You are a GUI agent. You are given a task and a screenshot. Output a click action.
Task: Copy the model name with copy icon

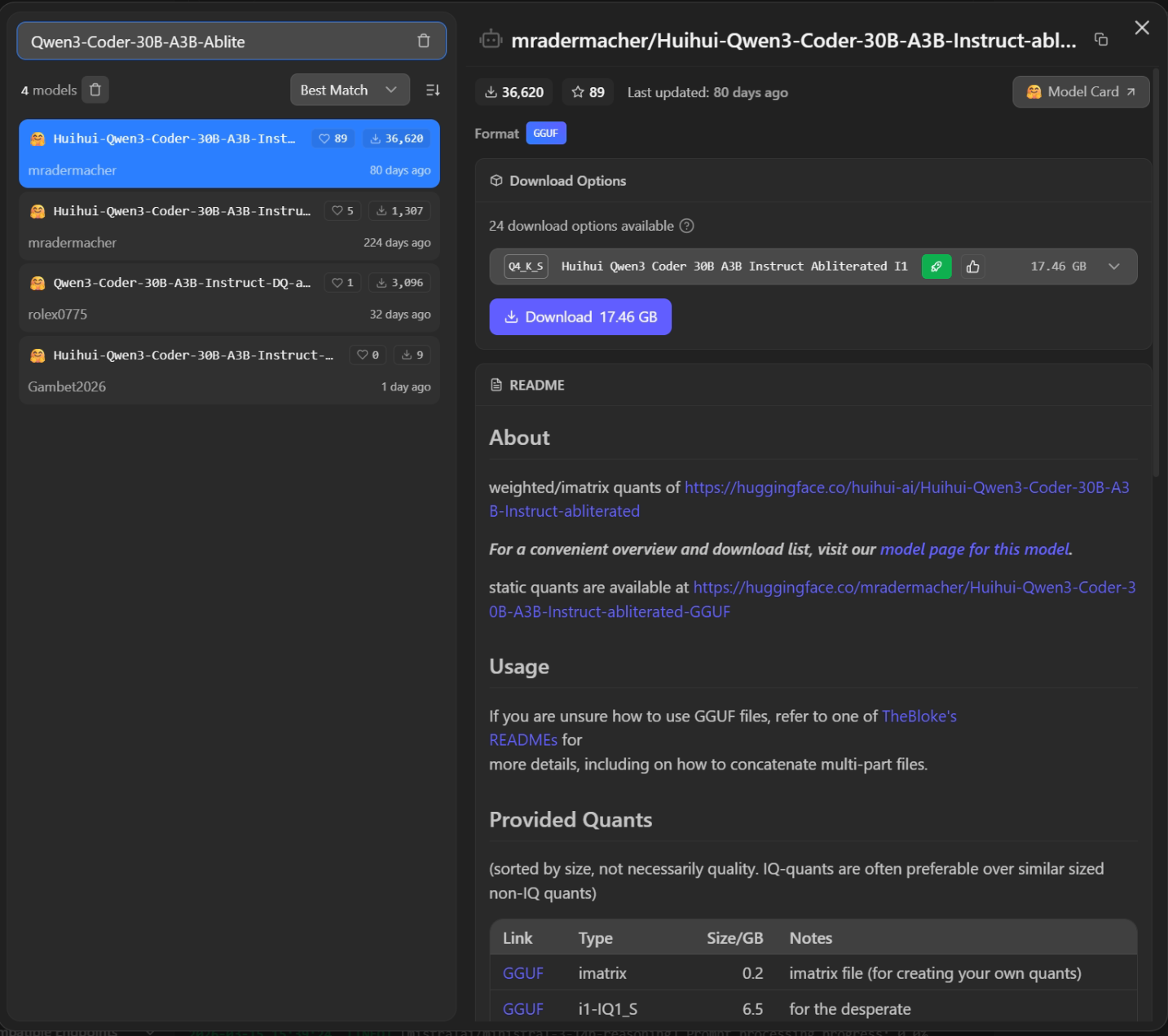(1101, 40)
